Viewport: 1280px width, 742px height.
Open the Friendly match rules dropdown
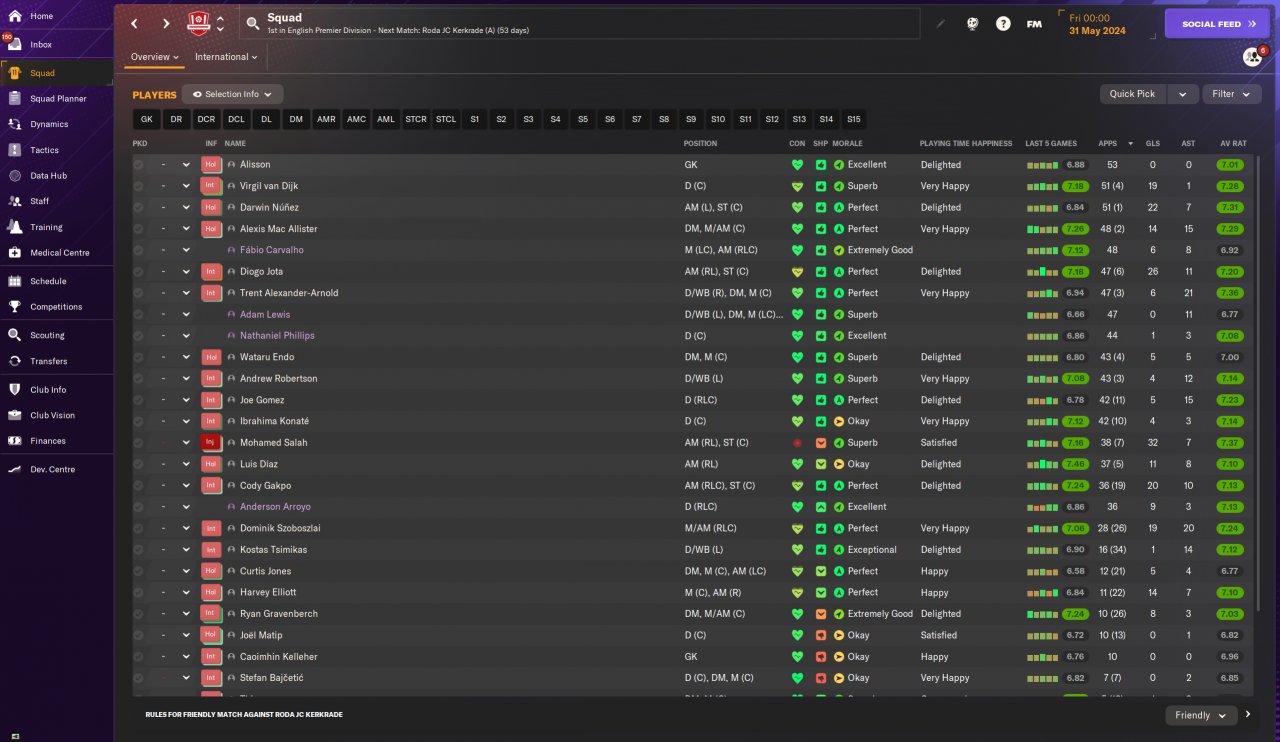point(1201,715)
